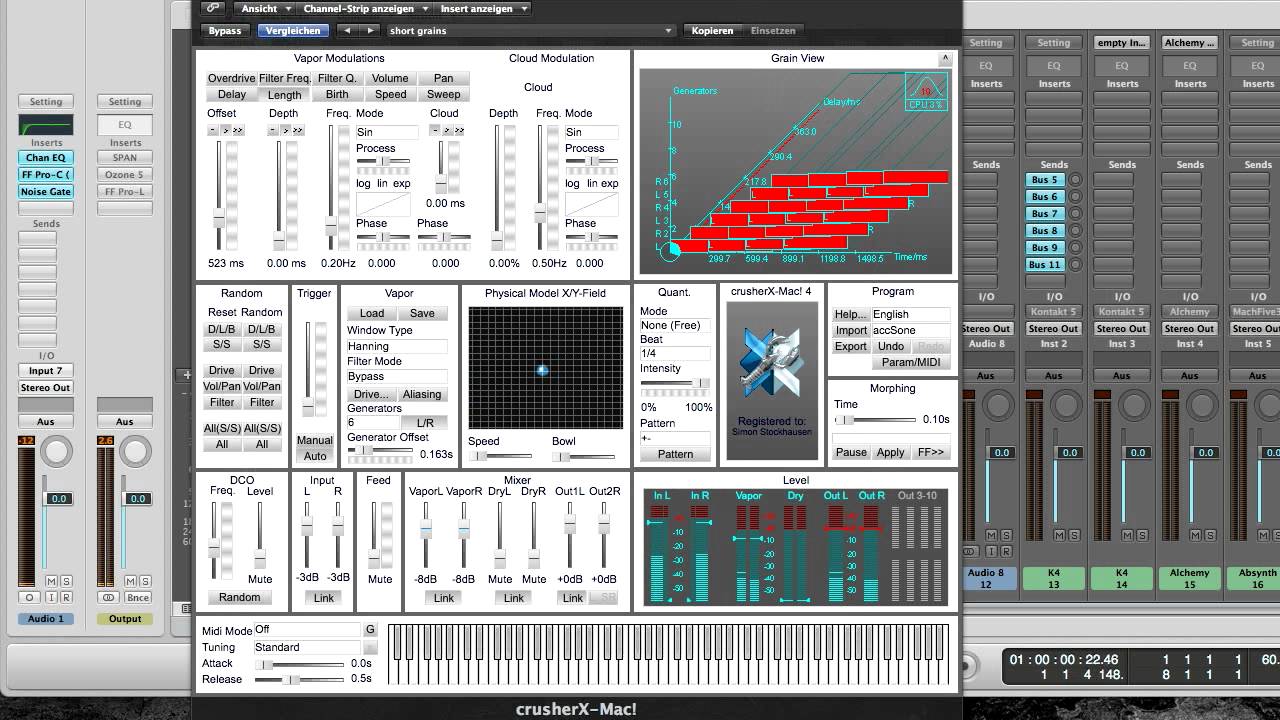Switch Trigger to Auto mode

[x=315, y=456]
